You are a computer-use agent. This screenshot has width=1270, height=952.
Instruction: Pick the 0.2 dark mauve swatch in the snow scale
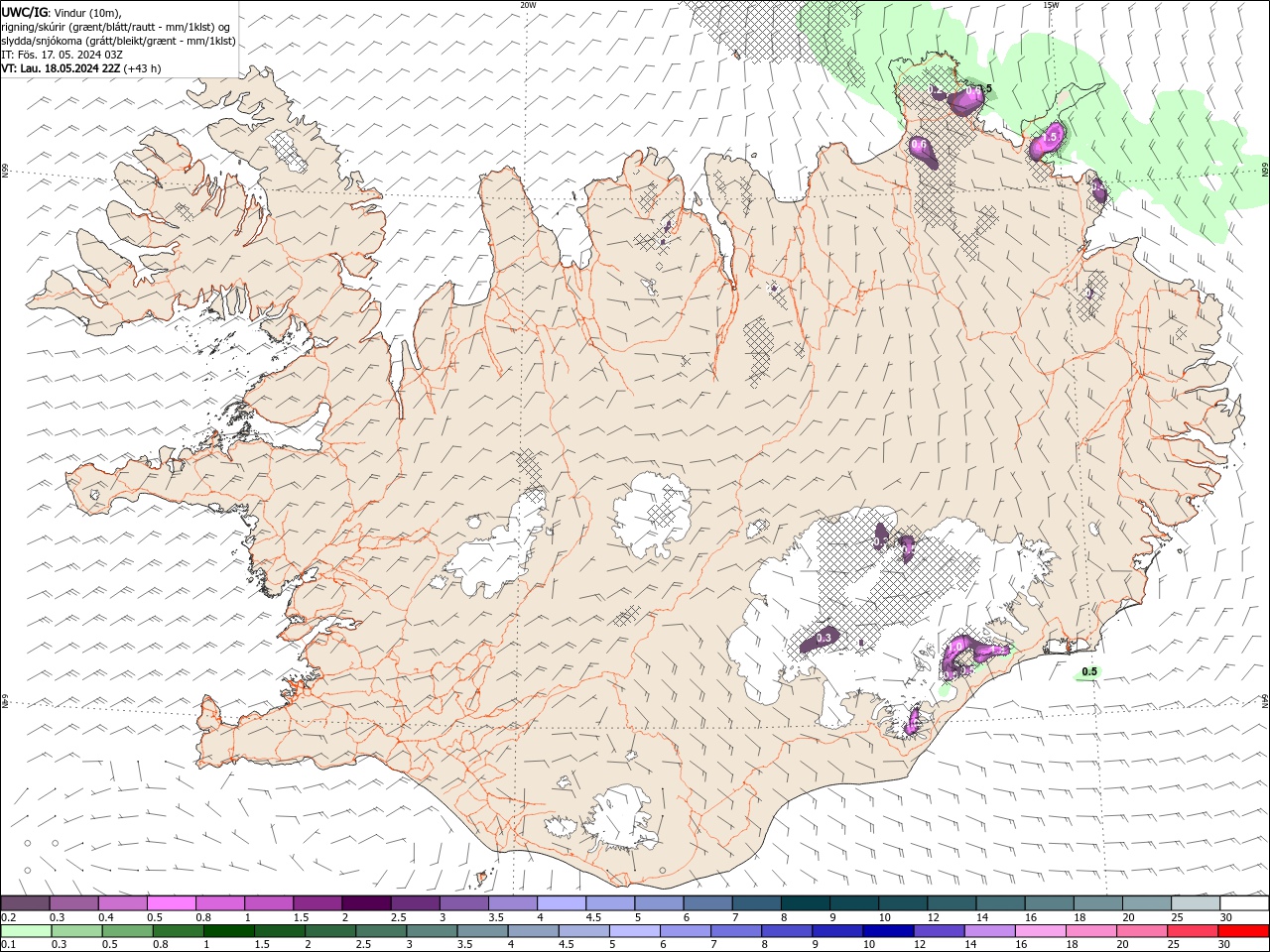pyautogui.click(x=25, y=903)
